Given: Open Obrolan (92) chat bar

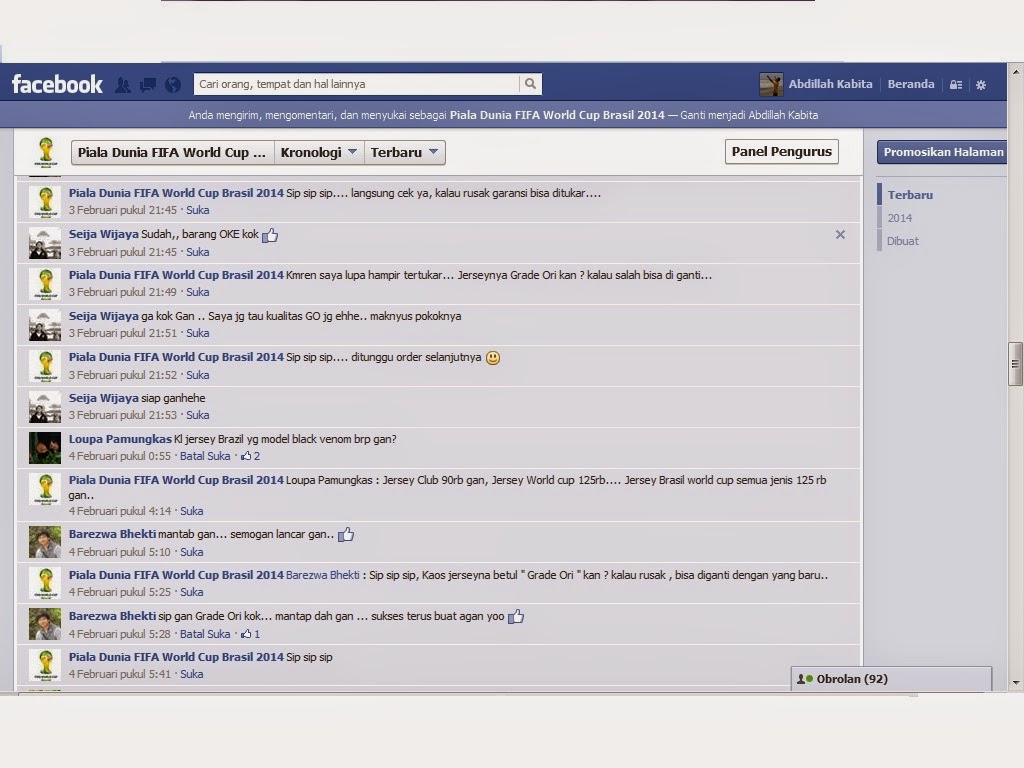Looking at the screenshot, I should click(x=891, y=679).
